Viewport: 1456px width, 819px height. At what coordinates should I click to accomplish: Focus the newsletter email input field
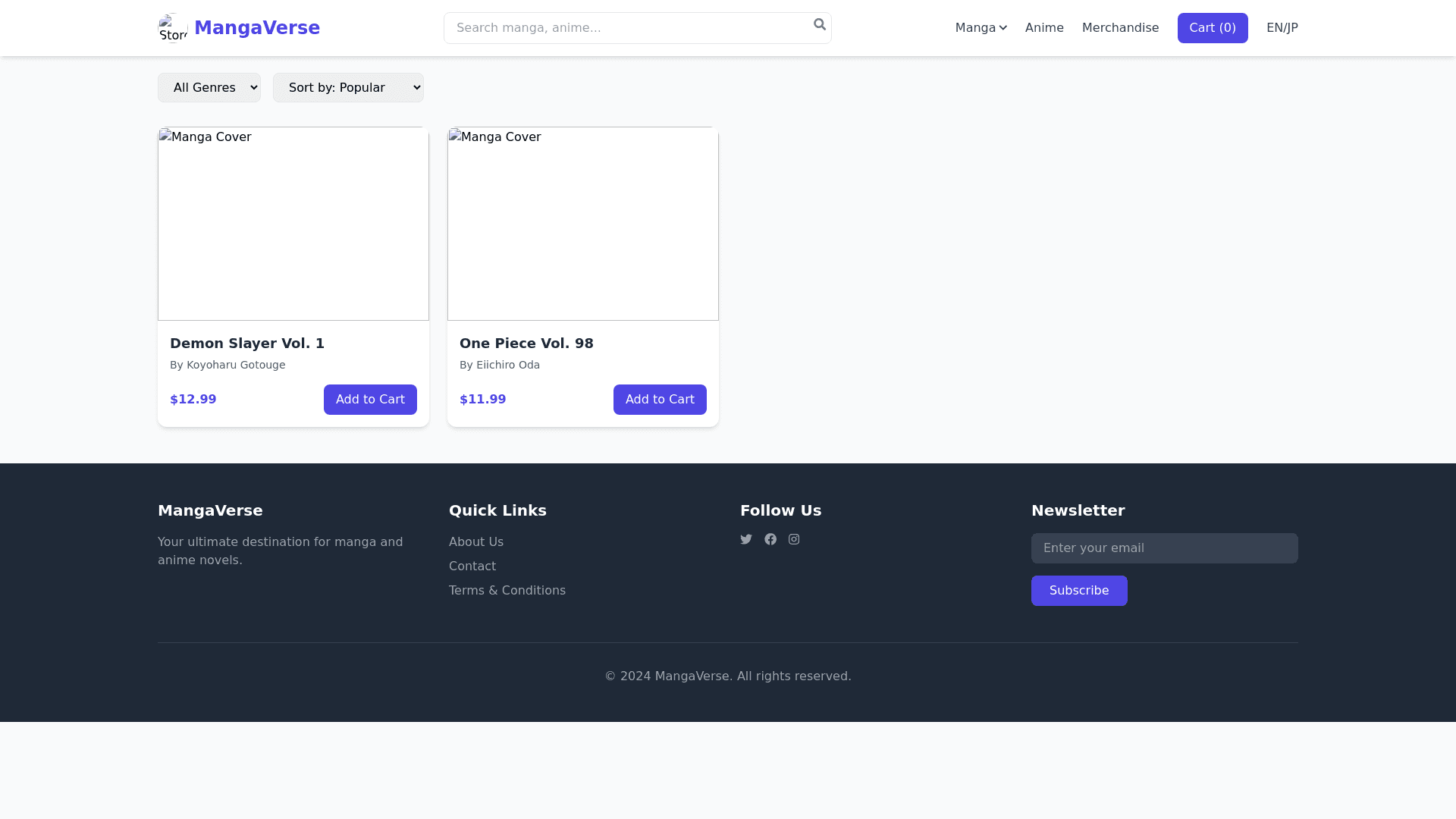pyautogui.click(x=1164, y=548)
